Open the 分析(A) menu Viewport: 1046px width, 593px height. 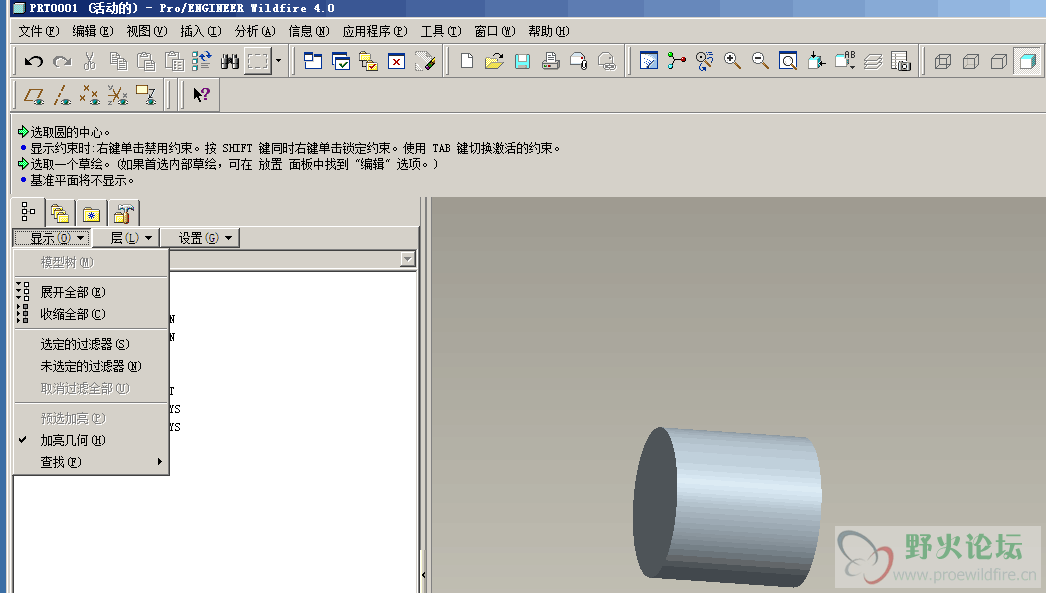click(255, 31)
